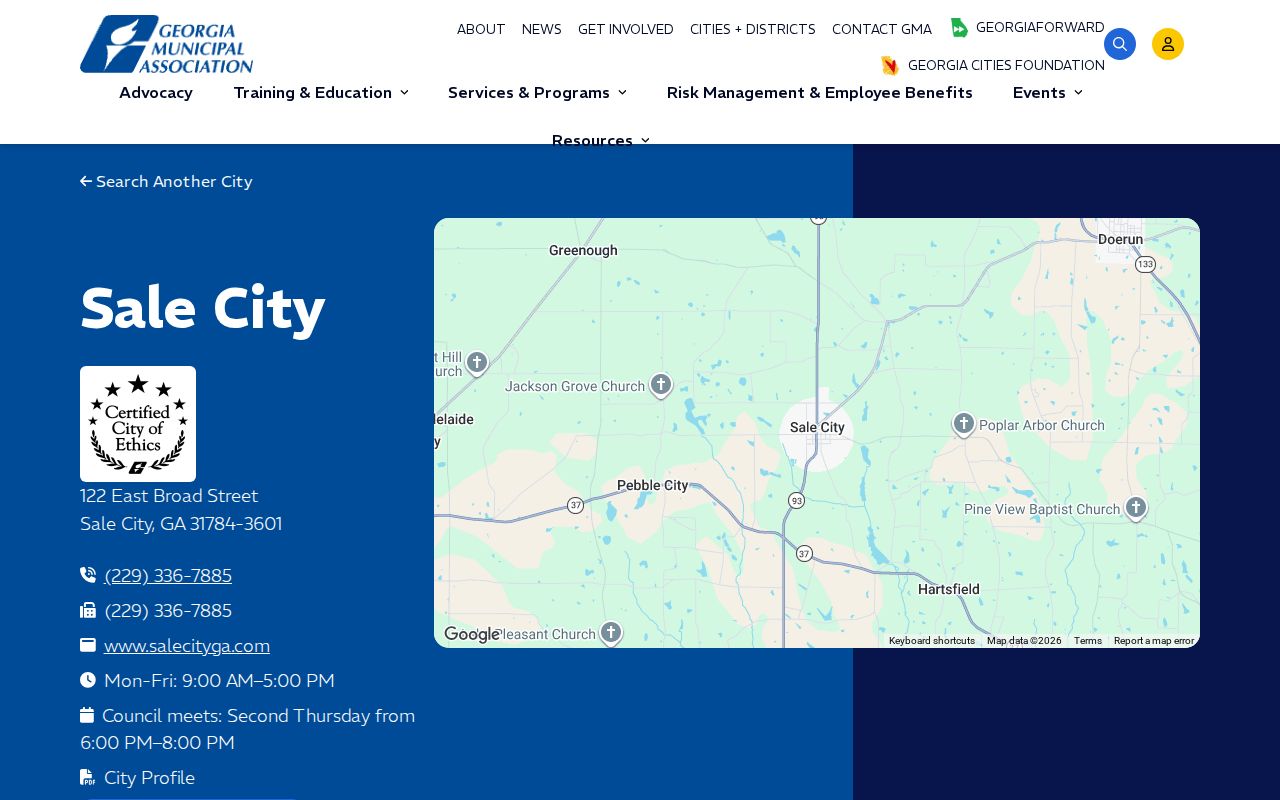Viewport: 1280px width, 800px height.
Task: Click the Certified City of Ethics badge
Action: point(138,424)
